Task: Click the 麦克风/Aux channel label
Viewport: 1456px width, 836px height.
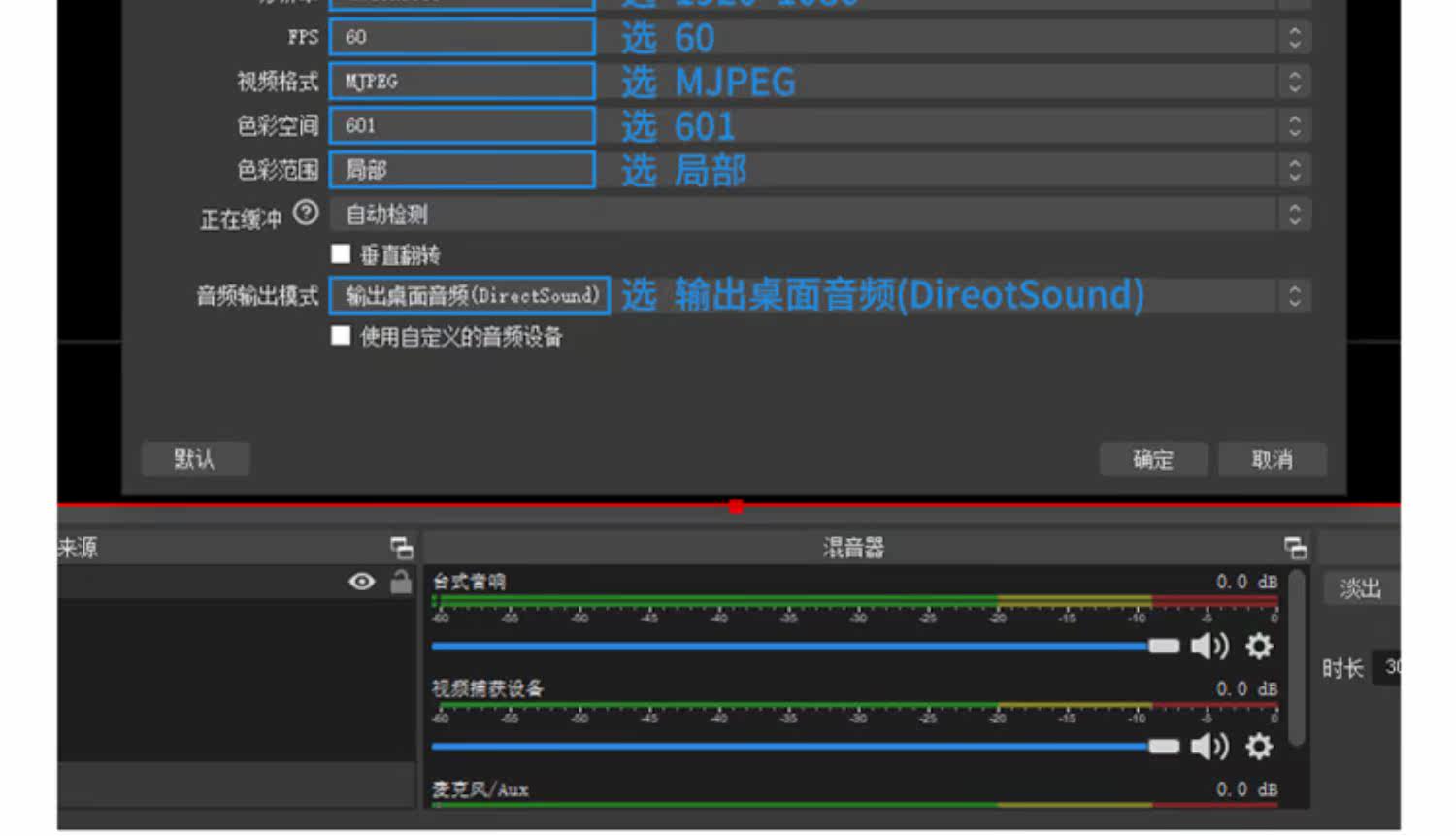Action: [480, 789]
